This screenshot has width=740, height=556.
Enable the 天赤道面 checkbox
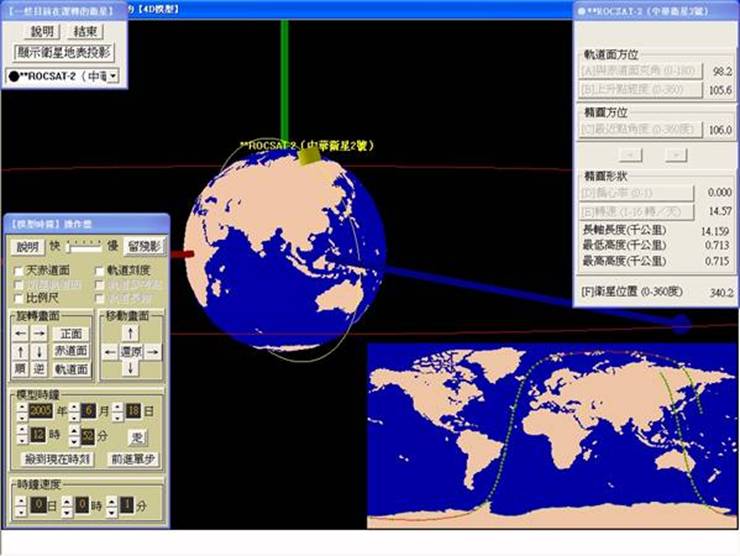point(19,271)
